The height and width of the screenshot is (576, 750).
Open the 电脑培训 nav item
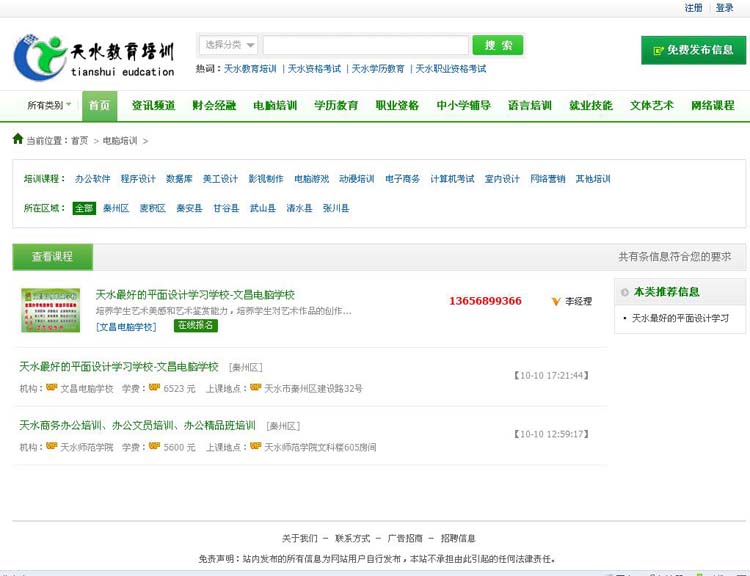pyautogui.click(x=275, y=106)
